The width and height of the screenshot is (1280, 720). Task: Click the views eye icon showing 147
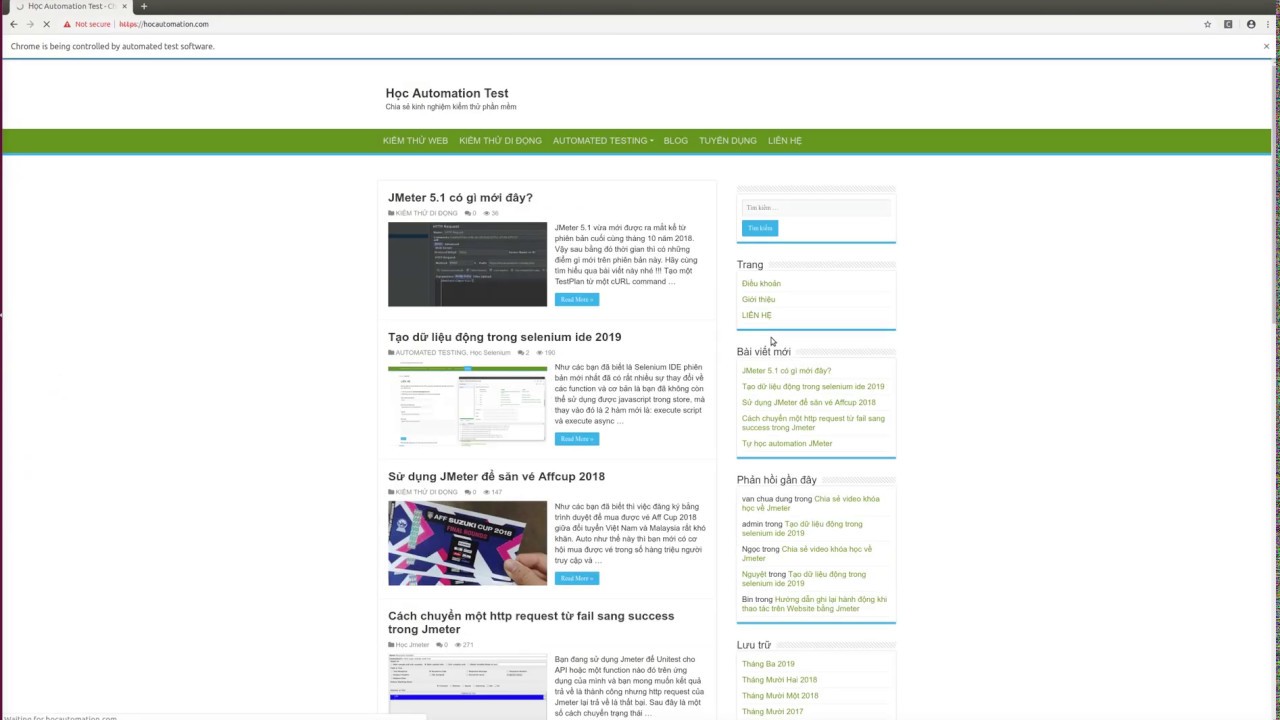click(x=487, y=492)
